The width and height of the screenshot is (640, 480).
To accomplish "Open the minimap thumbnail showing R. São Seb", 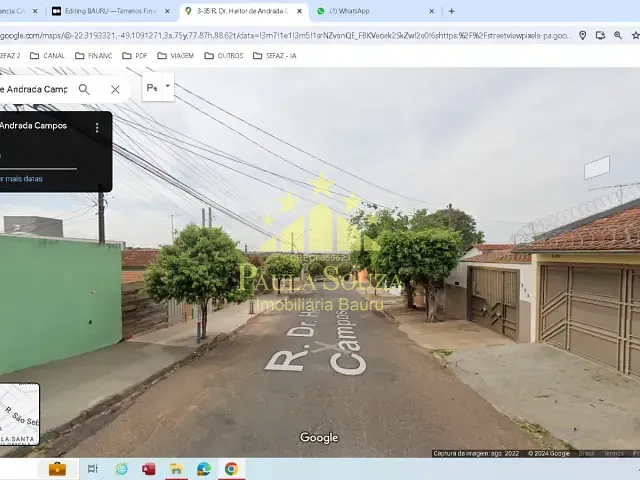I will coord(20,414).
